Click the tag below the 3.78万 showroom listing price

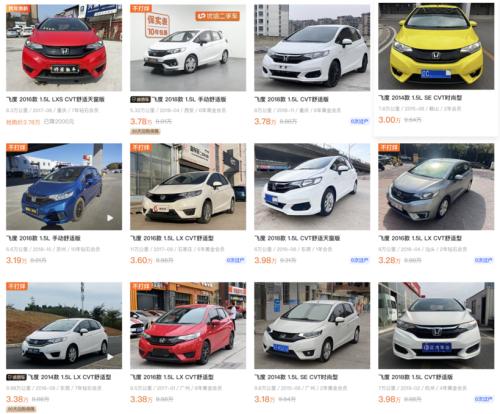click(145, 132)
